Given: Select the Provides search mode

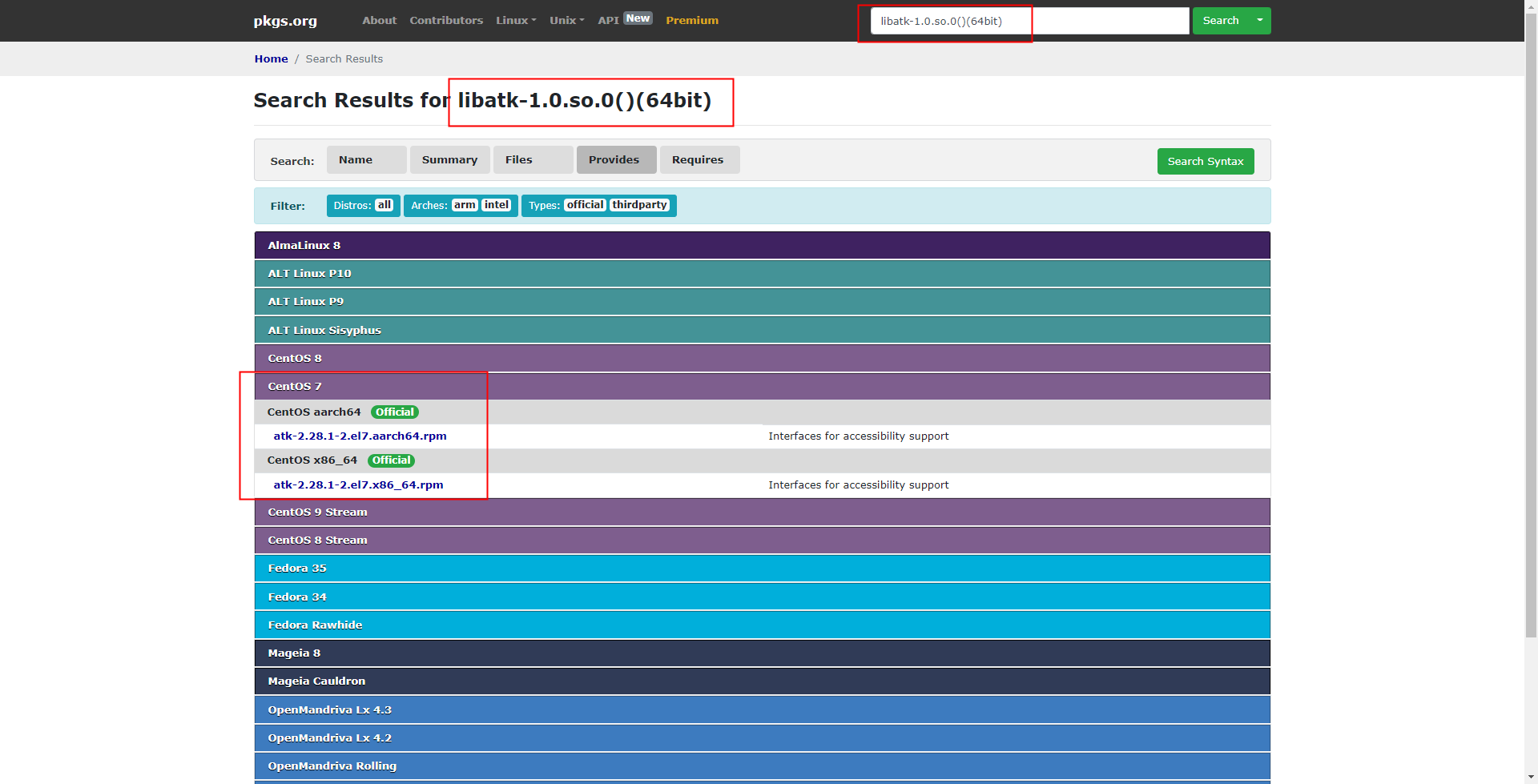Looking at the screenshot, I should [x=616, y=159].
